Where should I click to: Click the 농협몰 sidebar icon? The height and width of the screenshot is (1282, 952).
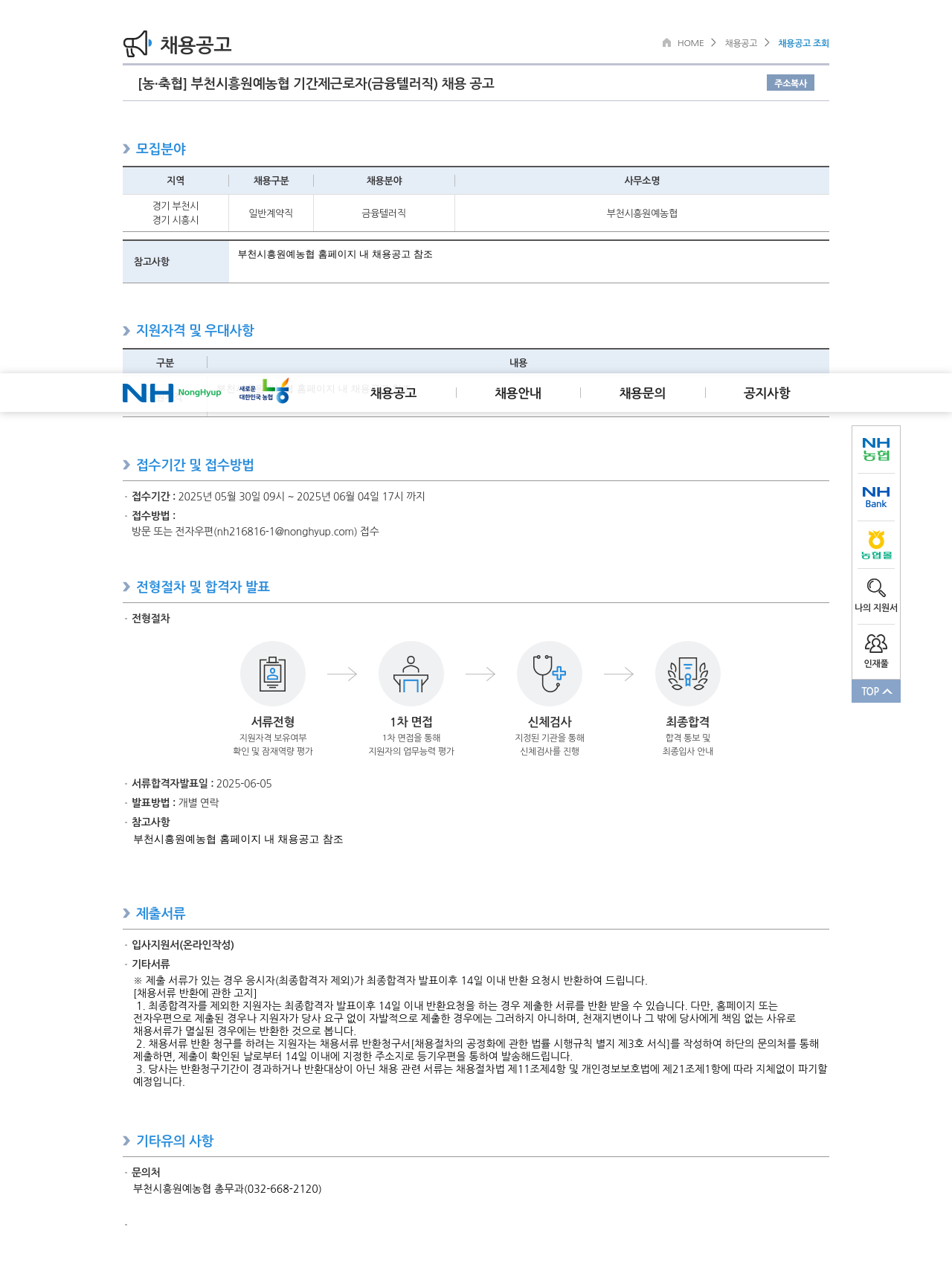pyautogui.click(x=876, y=545)
